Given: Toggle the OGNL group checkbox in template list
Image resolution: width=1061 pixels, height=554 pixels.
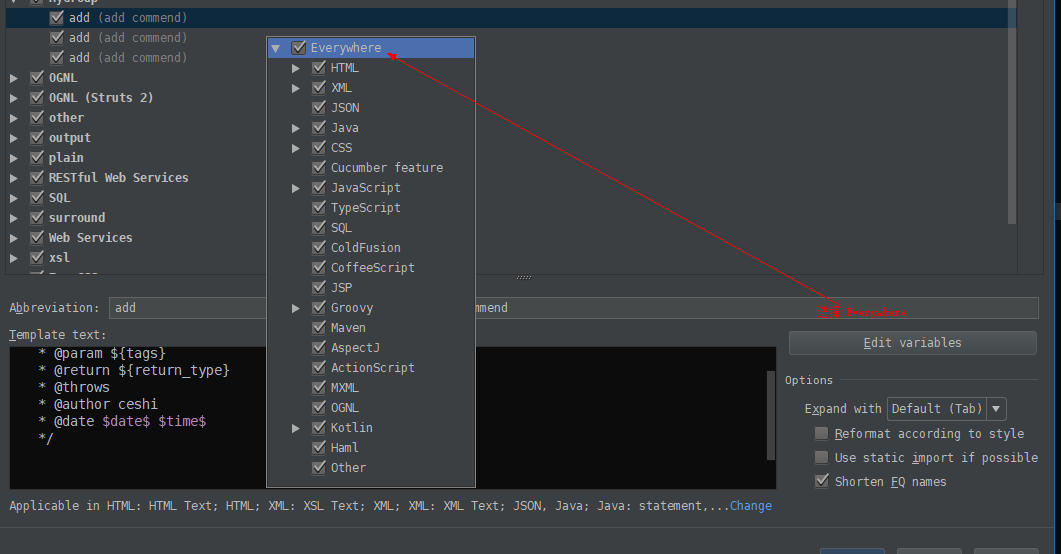Looking at the screenshot, I should [37, 78].
